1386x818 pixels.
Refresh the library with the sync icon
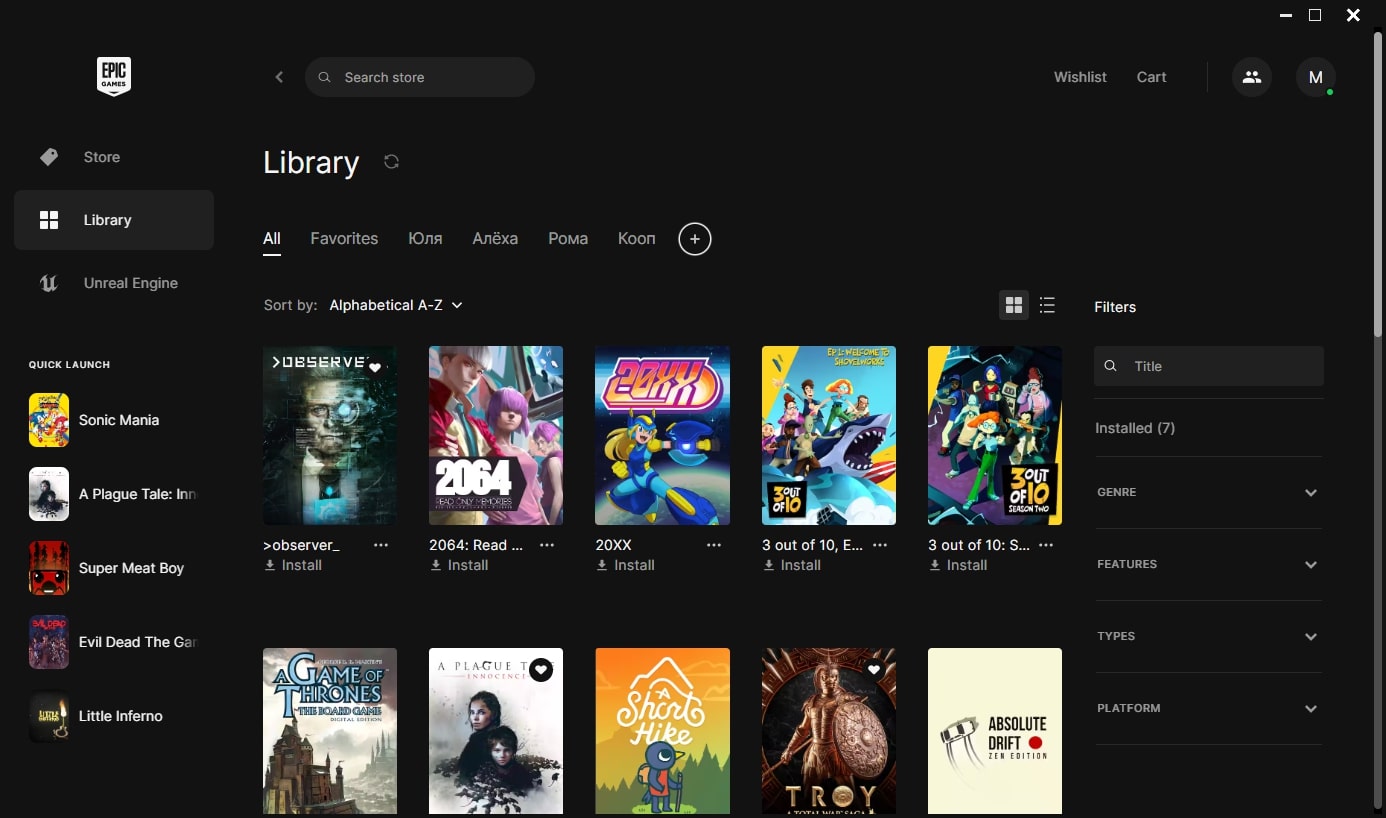tap(391, 162)
